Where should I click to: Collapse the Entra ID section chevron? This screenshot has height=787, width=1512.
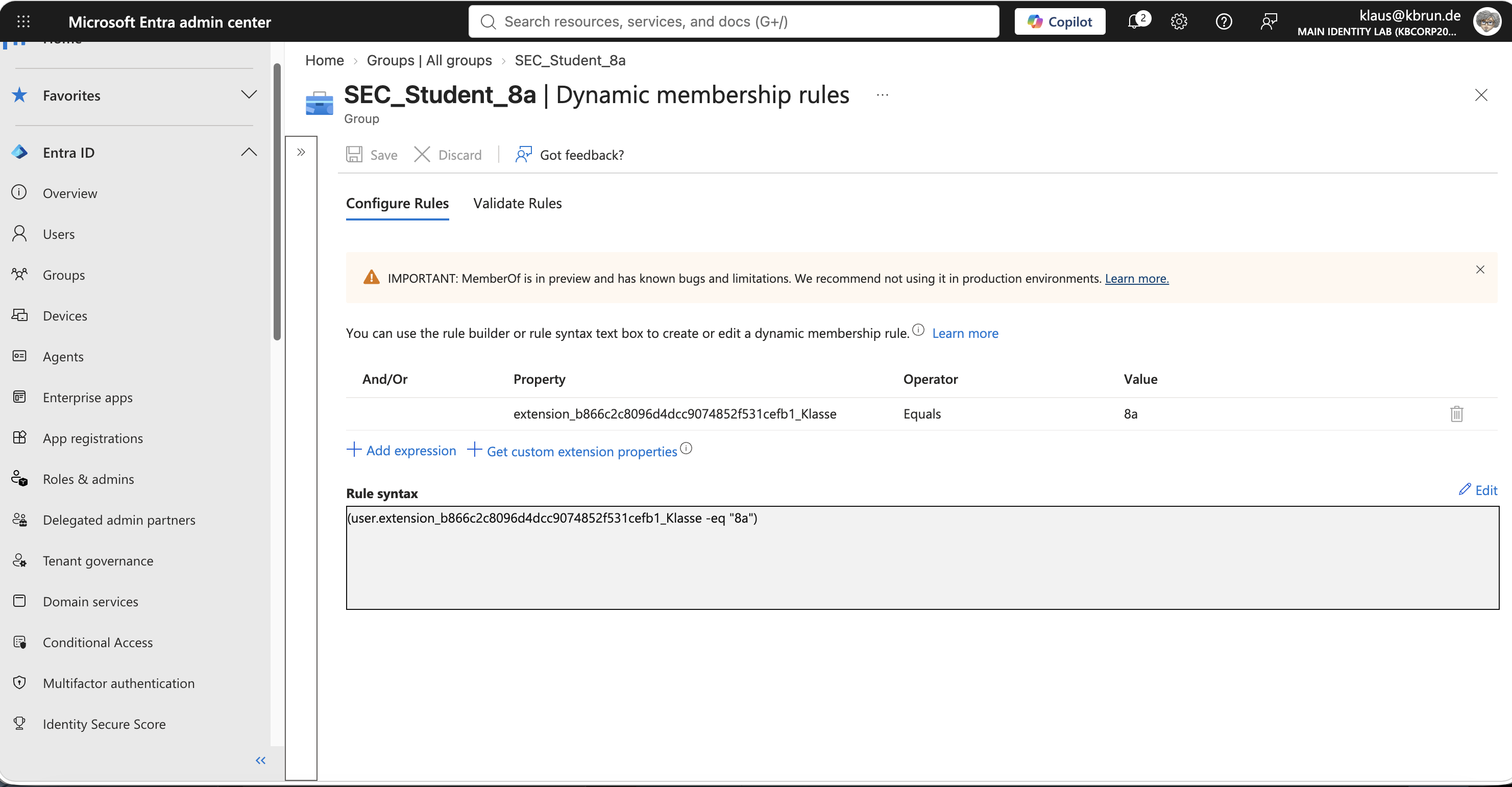click(249, 152)
